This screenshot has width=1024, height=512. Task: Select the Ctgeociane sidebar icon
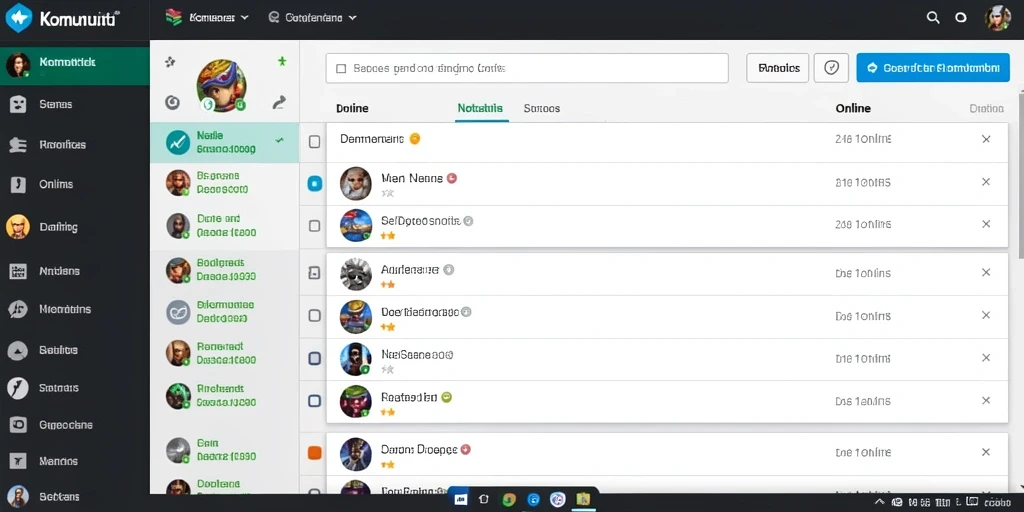pos(18,425)
